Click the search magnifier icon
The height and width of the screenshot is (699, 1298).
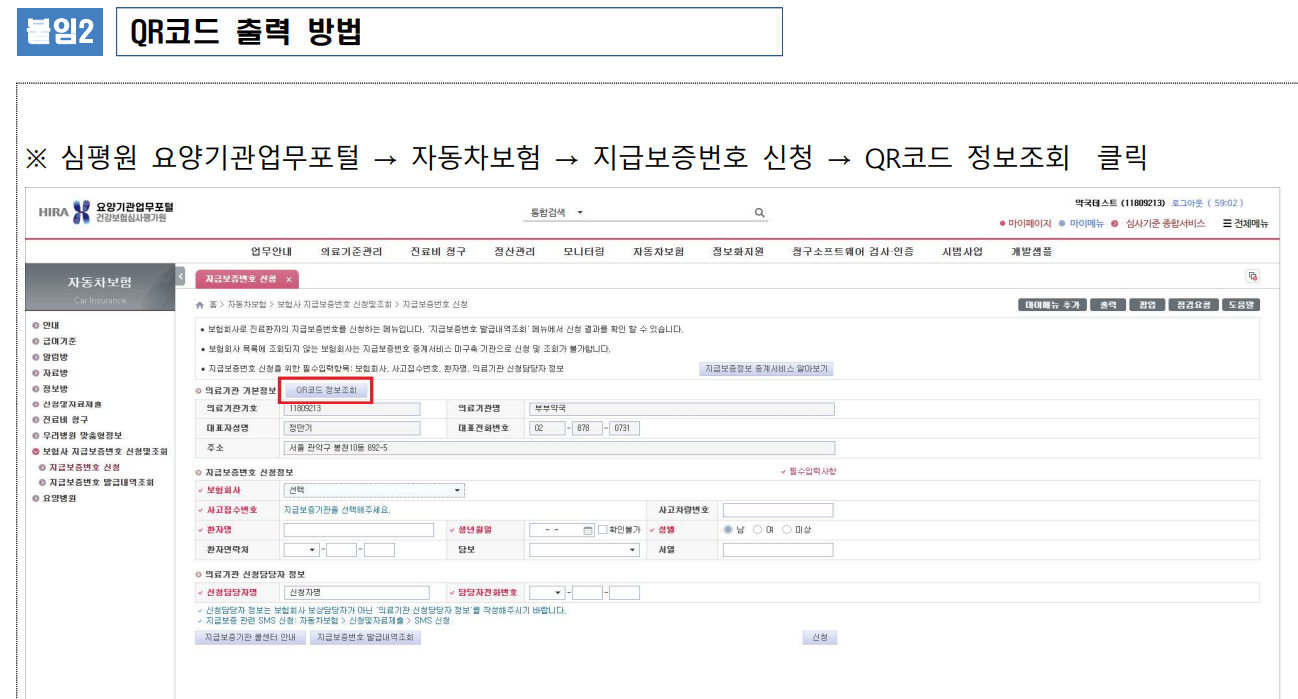coord(759,213)
